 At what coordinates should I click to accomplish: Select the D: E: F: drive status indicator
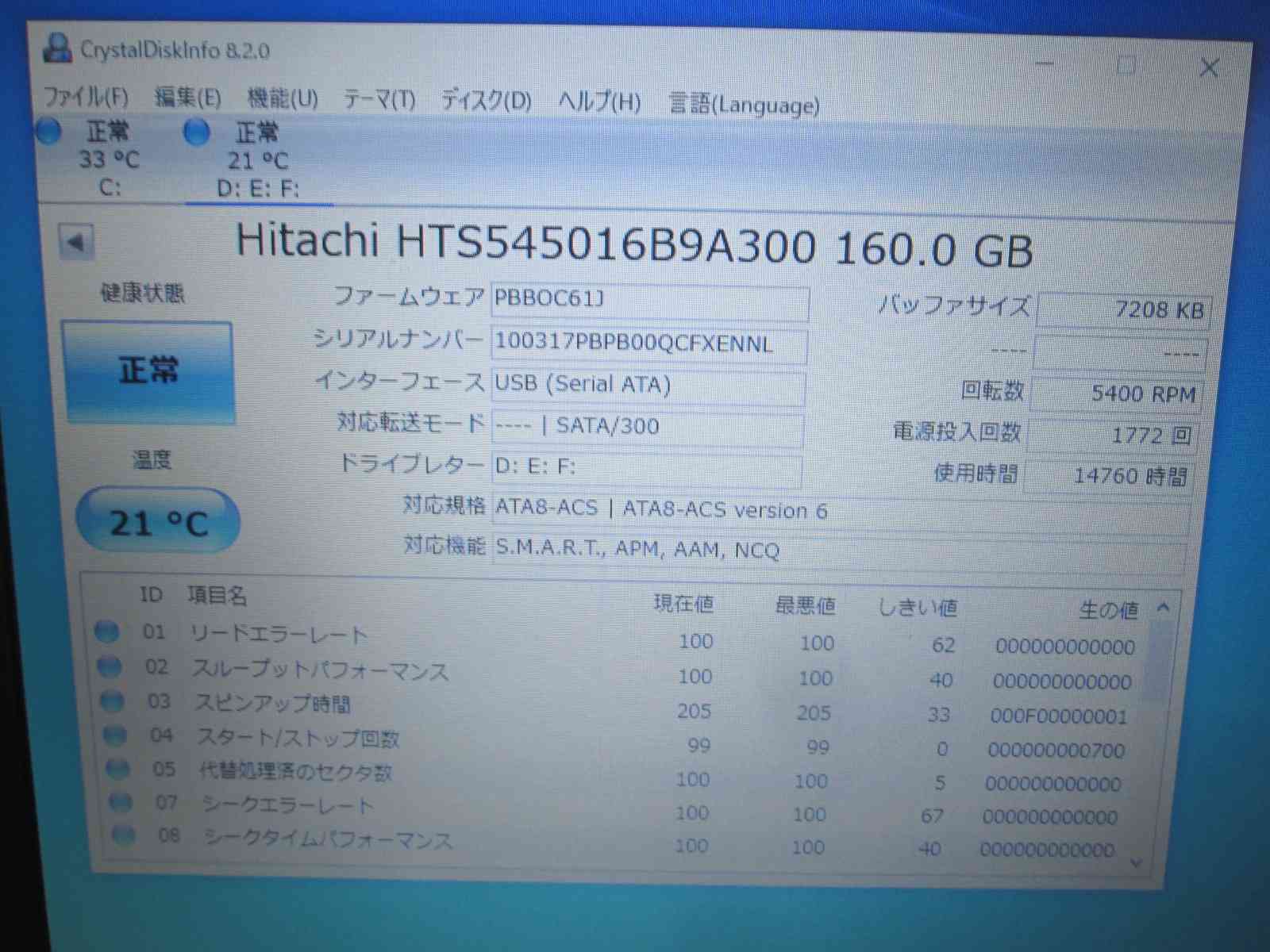[x=196, y=132]
